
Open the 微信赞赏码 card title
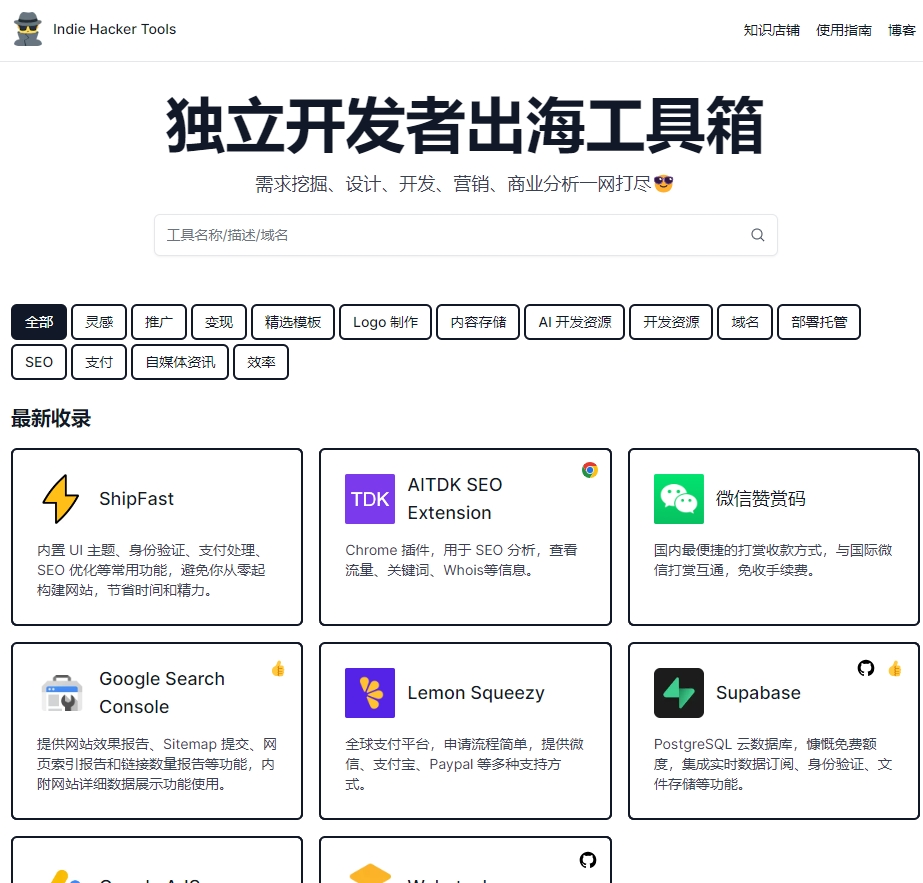(x=761, y=499)
